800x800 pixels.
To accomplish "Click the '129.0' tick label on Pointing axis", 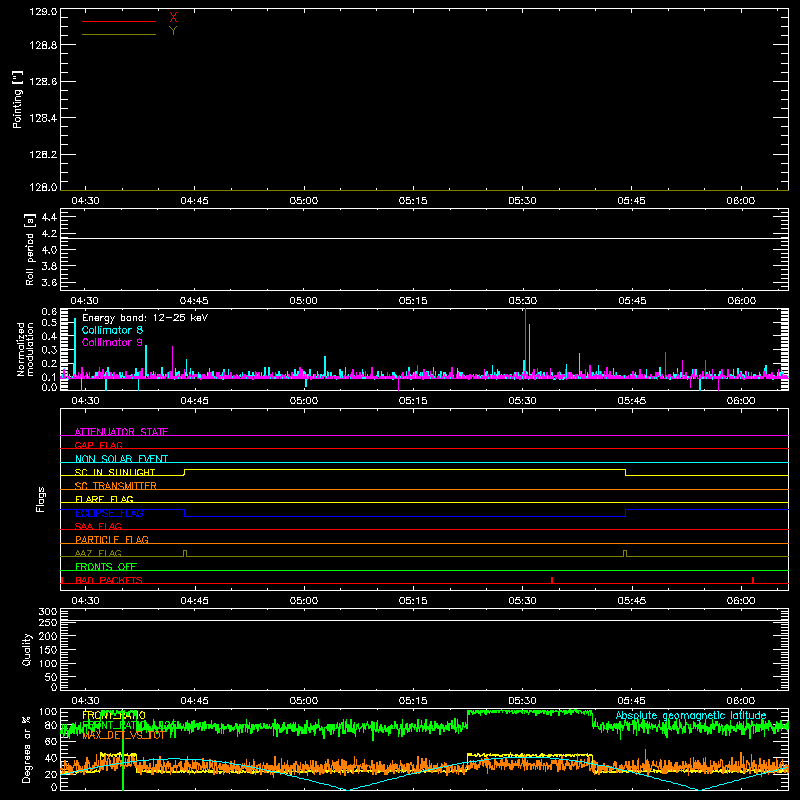I will (43, 12).
